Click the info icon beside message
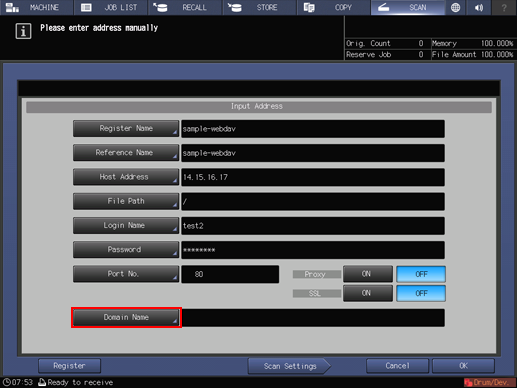This screenshot has width=517, height=388. click(x=23, y=31)
